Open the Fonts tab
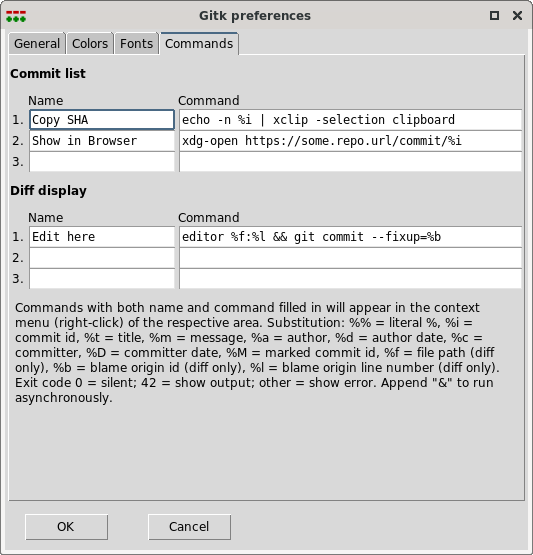The height and width of the screenshot is (555, 533). pyautogui.click(x=136, y=44)
